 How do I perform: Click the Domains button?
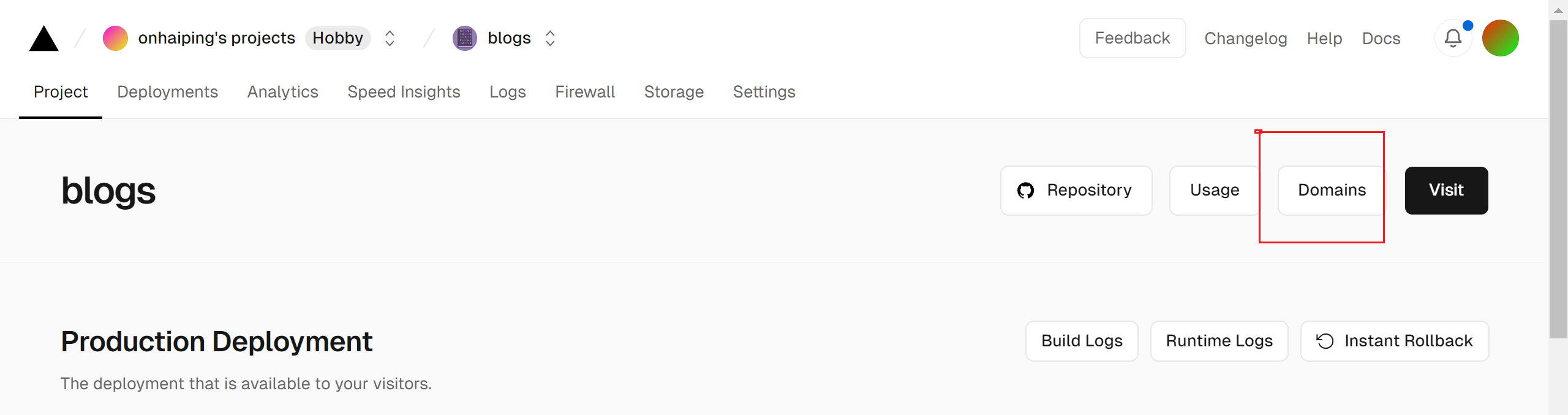point(1332,191)
